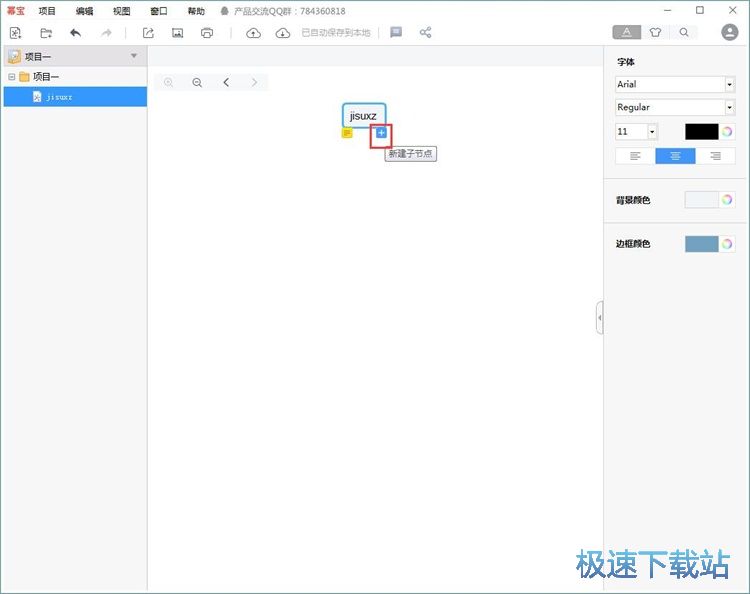Open the text style panel icon
Screen dimensions: 750x594
(627, 33)
